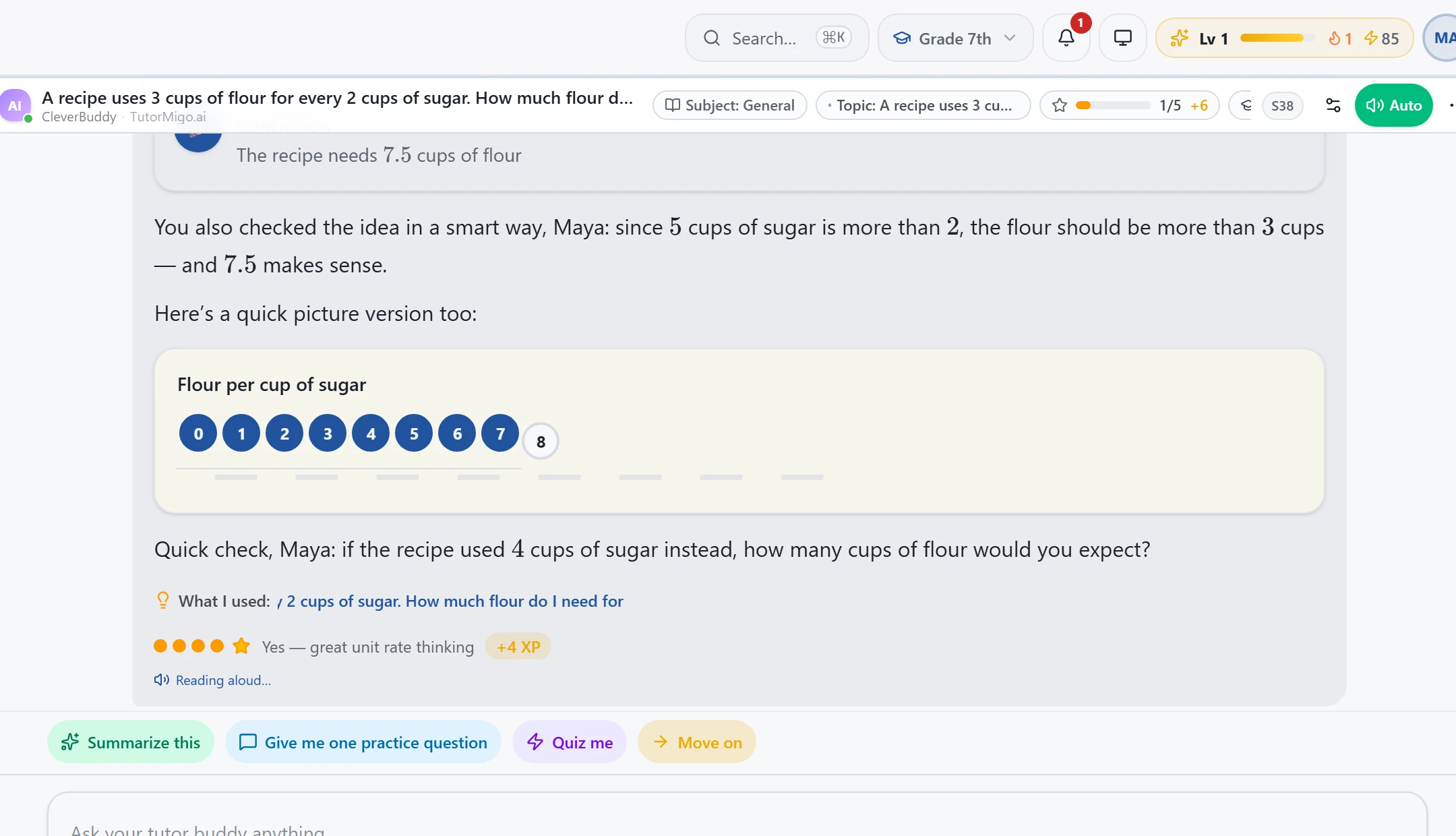The image size is (1456, 836).
Task: Open the tuning sliders settings icon
Action: [x=1333, y=105]
